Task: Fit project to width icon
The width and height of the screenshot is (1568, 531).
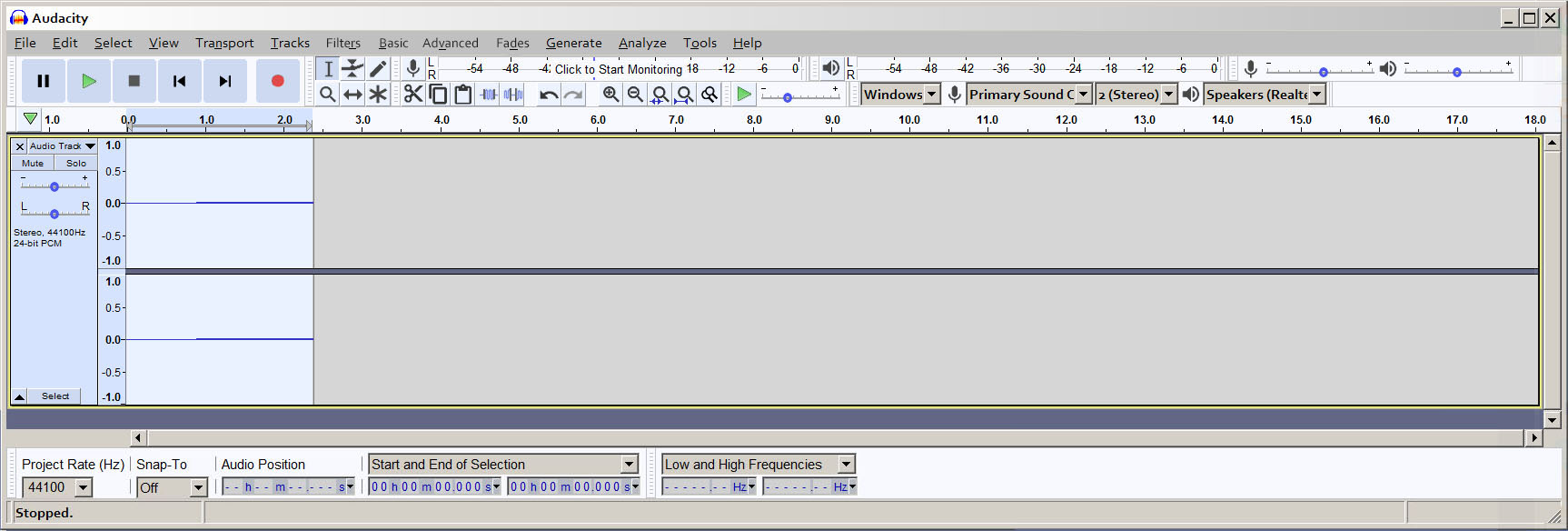Action: 685,94
